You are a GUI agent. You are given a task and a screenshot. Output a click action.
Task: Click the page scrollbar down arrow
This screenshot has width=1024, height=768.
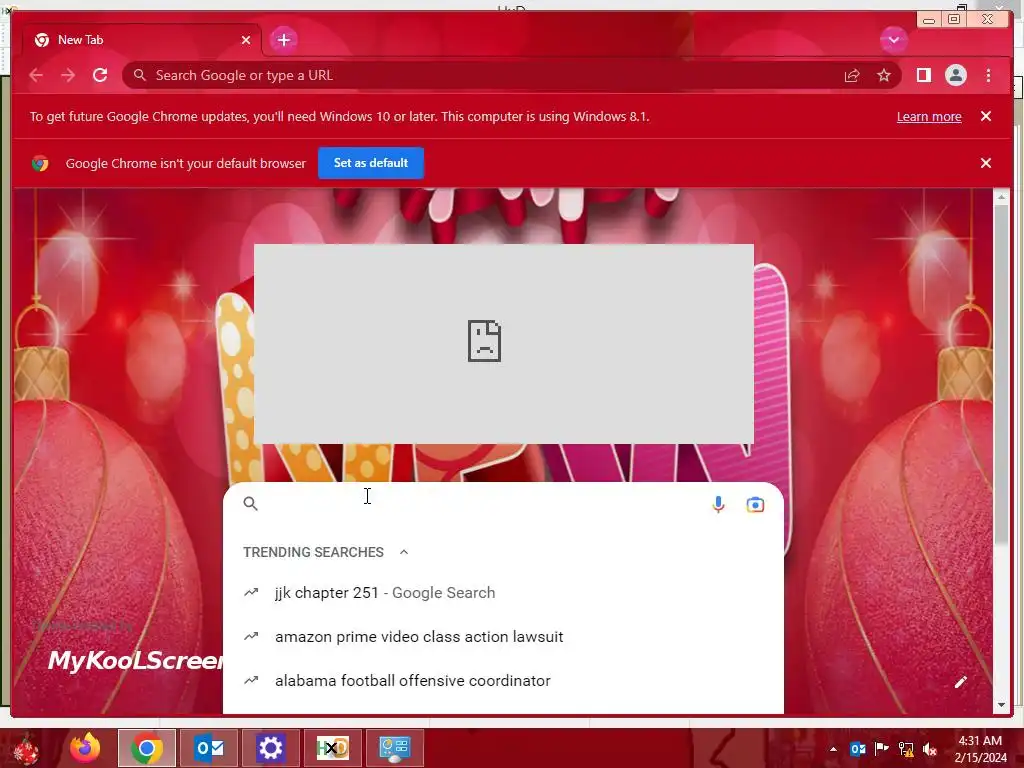[x=1001, y=705]
